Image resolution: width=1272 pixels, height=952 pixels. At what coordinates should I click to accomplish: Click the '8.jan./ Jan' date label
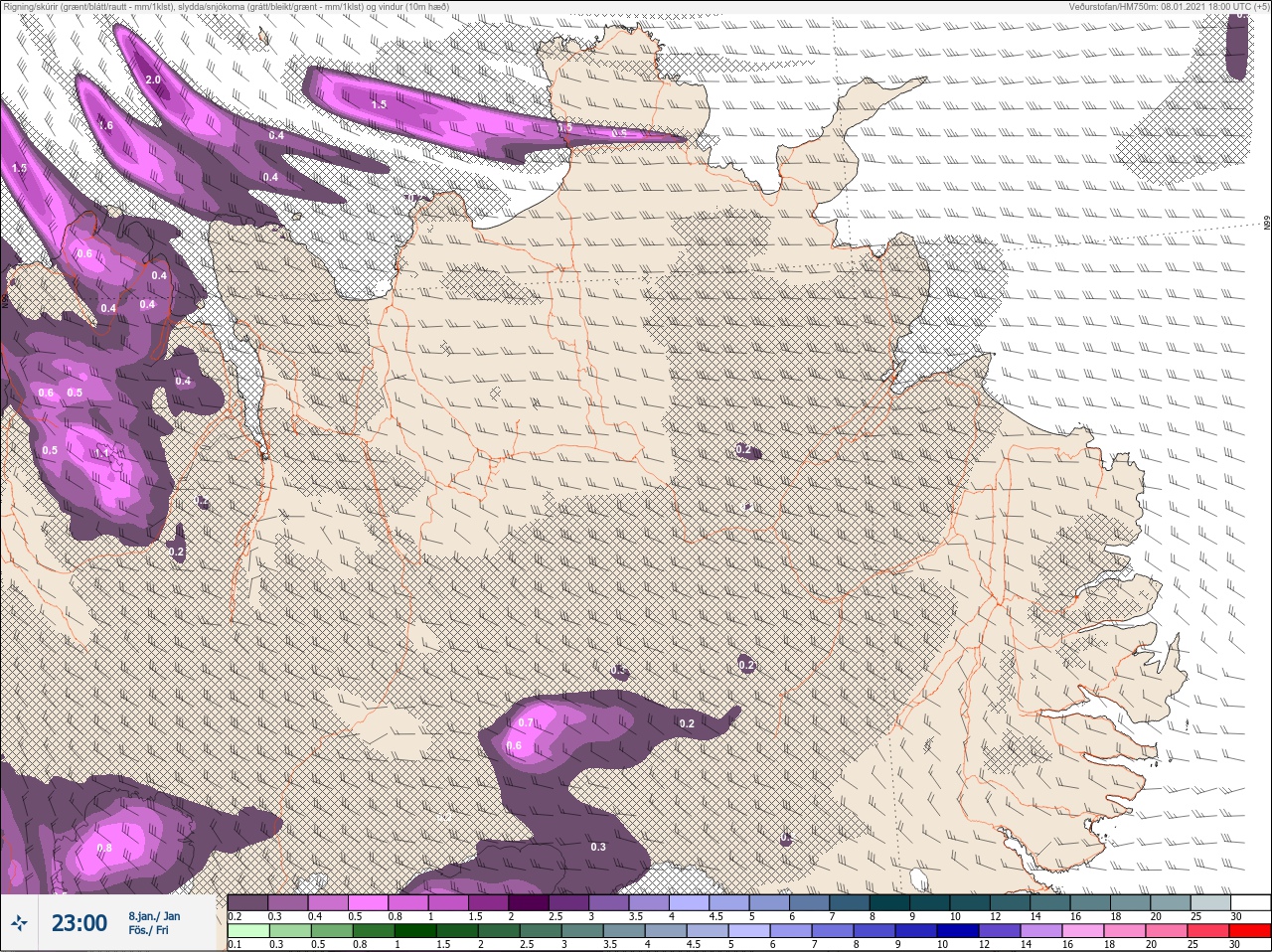pyautogui.click(x=154, y=916)
